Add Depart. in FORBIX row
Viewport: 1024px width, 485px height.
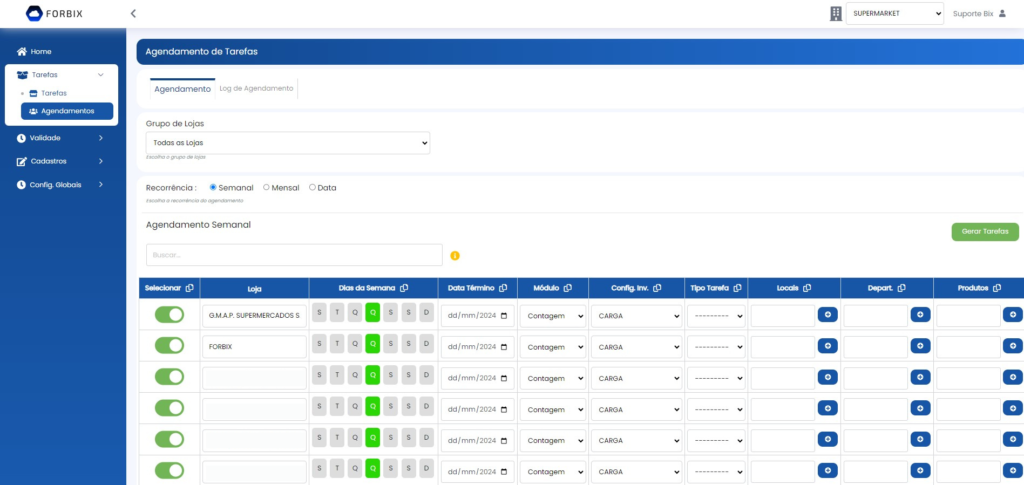point(920,346)
